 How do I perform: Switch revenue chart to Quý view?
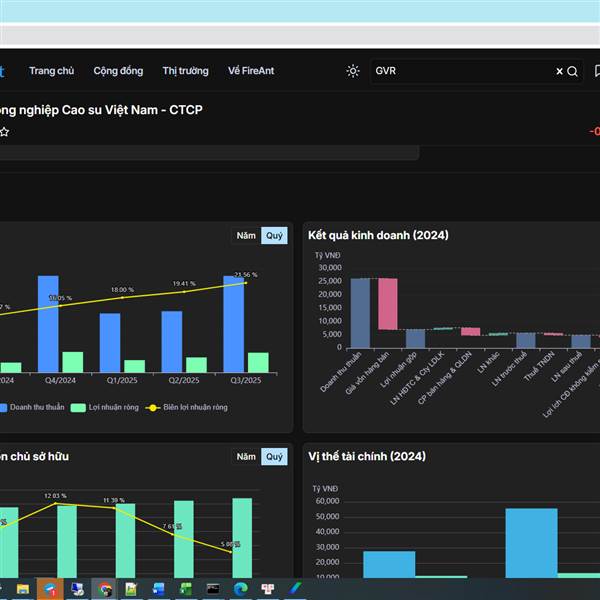tap(274, 236)
